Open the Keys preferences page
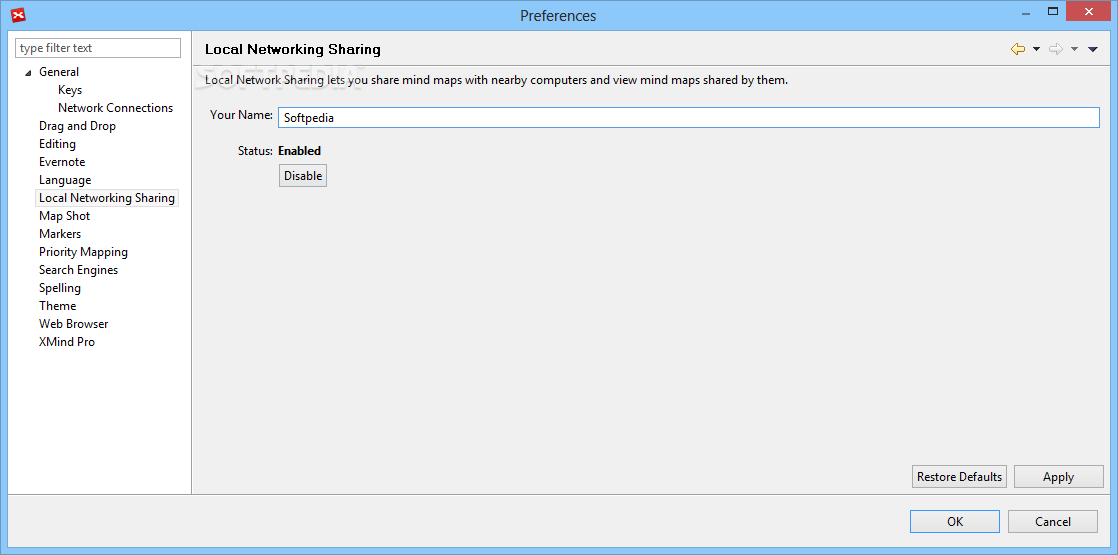Screen dimensions: 1118x555 coord(70,90)
